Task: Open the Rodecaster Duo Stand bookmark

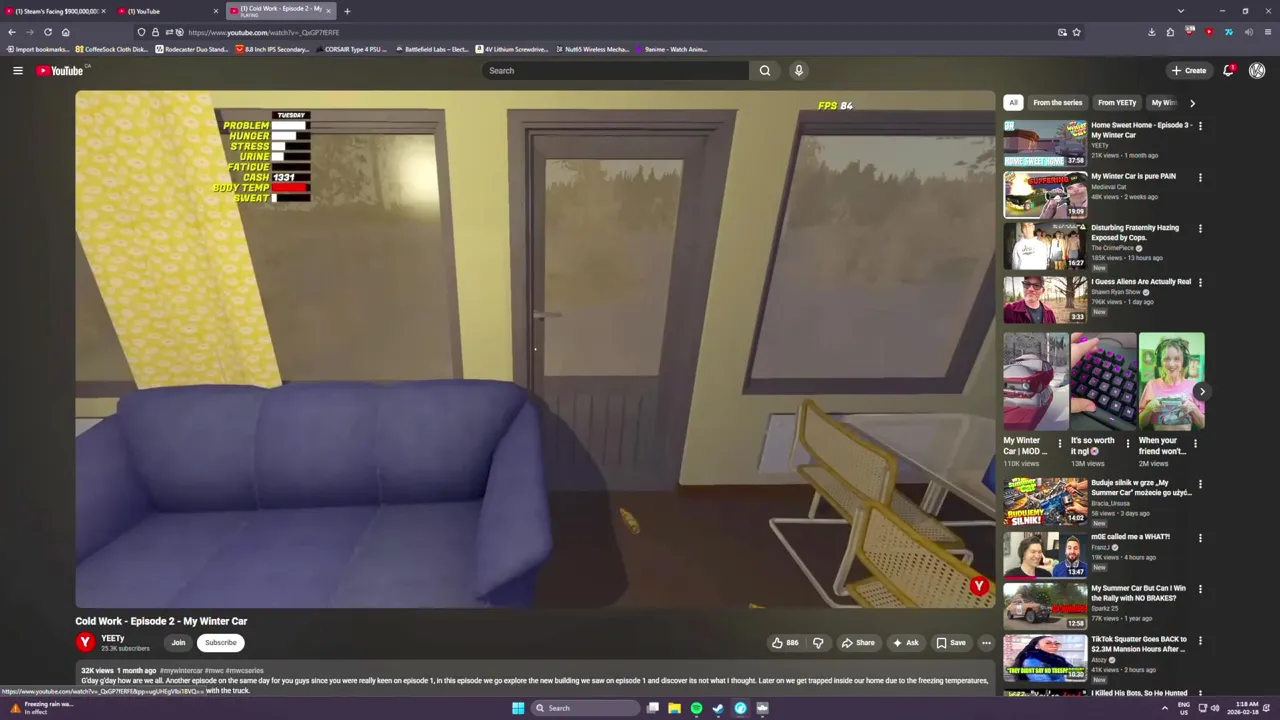Action: (x=191, y=49)
